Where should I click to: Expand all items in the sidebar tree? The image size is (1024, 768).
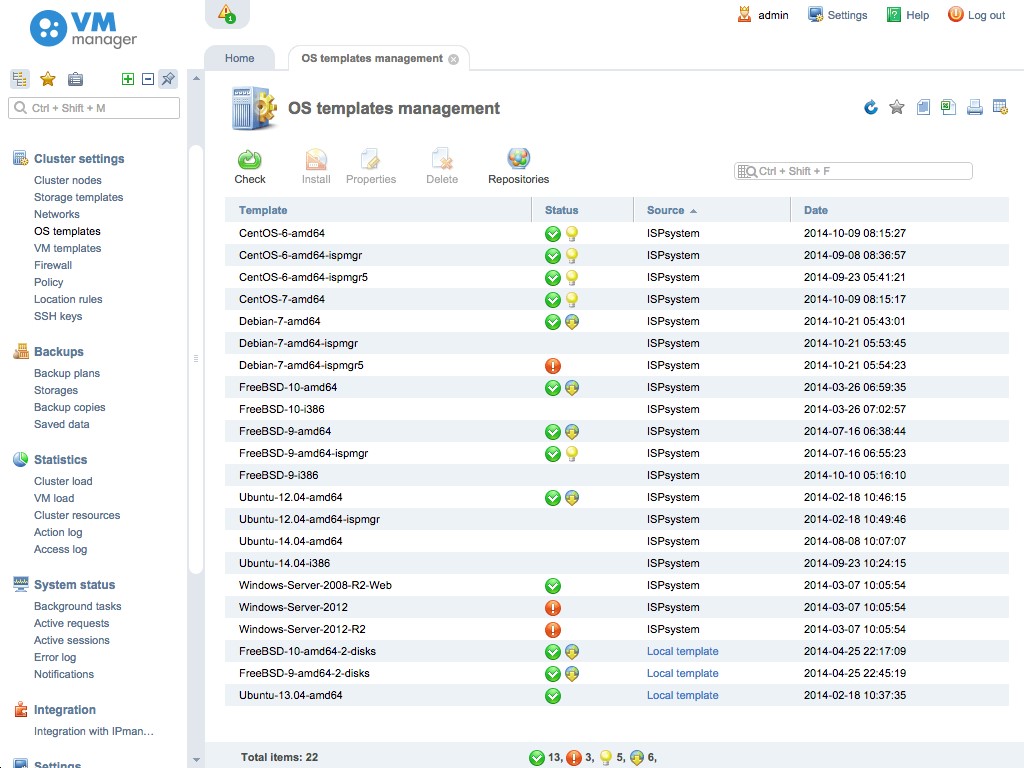pos(129,79)
